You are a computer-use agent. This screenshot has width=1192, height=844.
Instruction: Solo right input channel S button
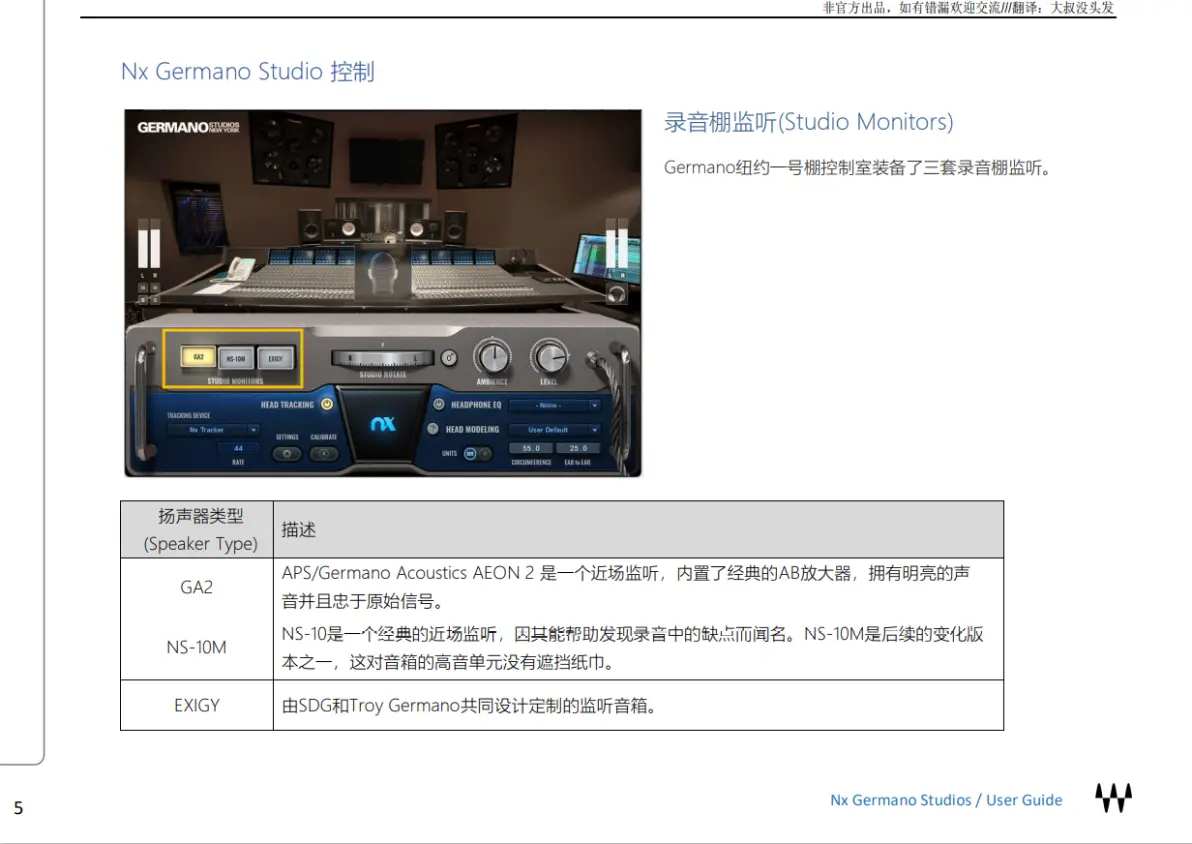click(x=155, y=300)
